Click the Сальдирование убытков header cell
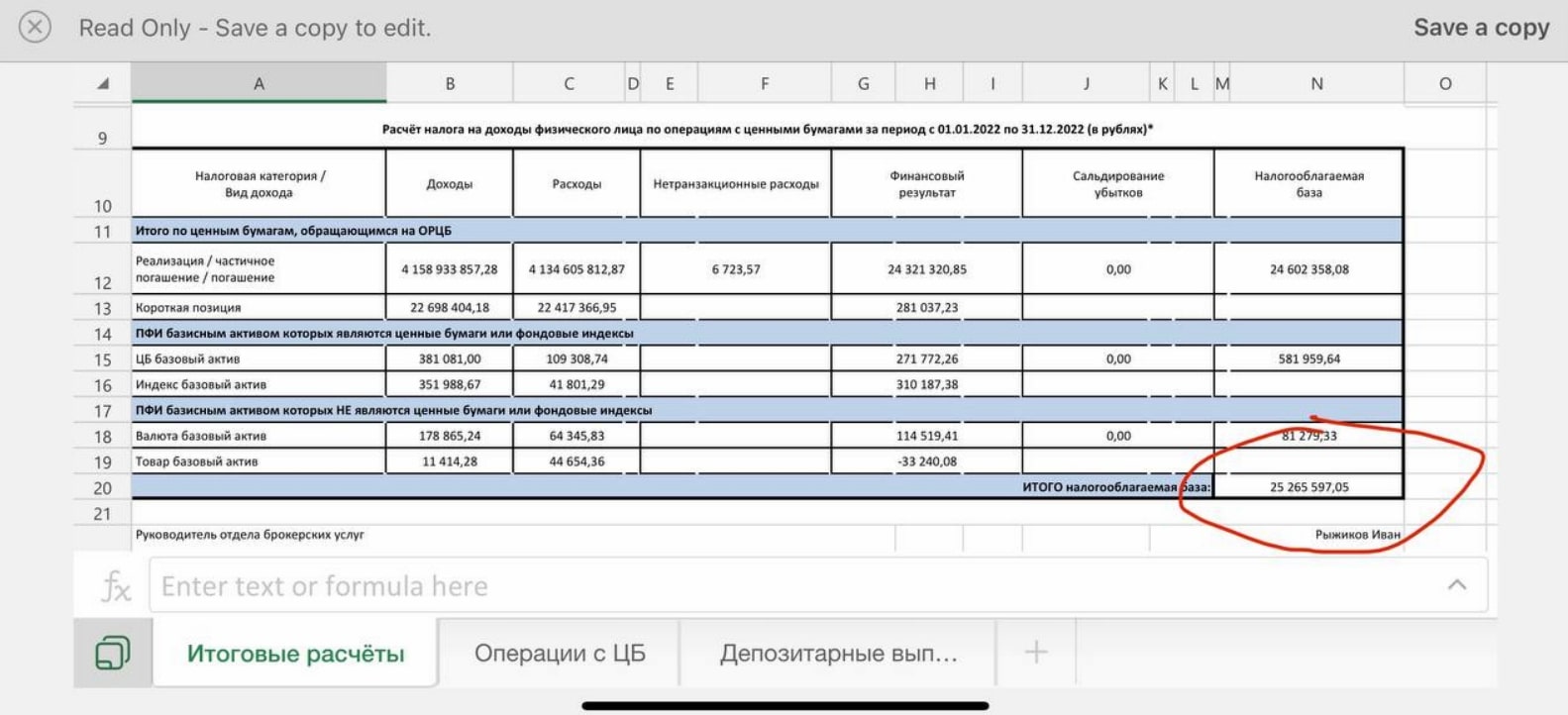The height and width of the screenshot is (715, 1568). point(1118,184)
